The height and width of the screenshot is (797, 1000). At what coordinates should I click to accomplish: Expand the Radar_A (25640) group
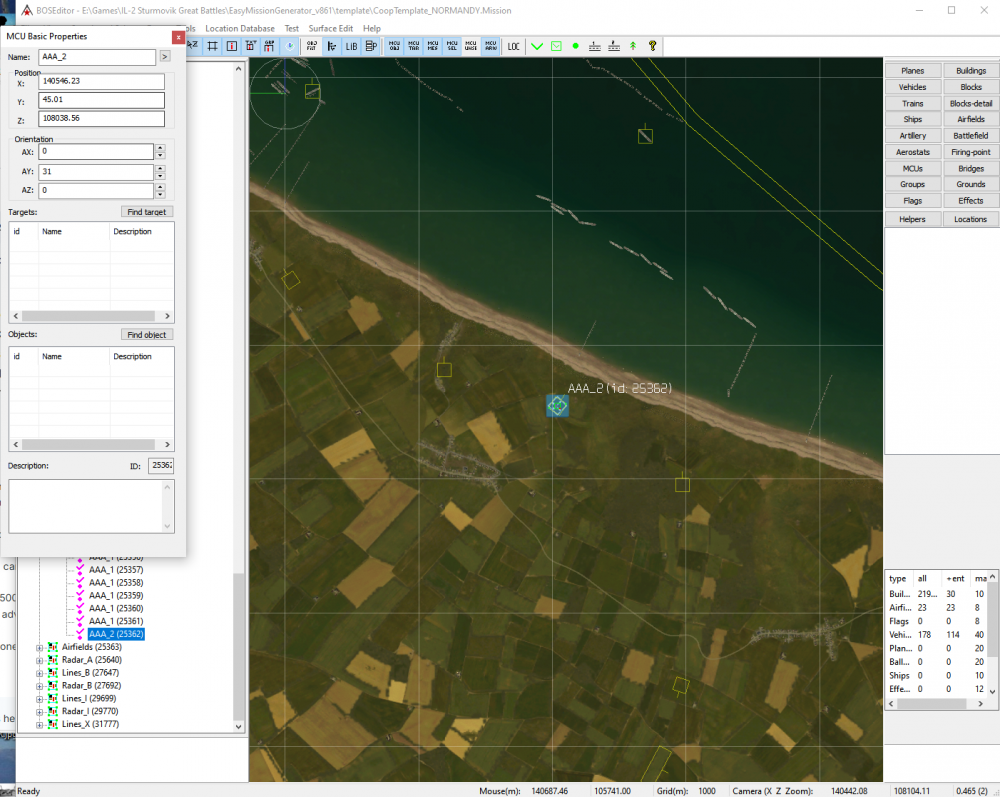click(x=40, y=660)
